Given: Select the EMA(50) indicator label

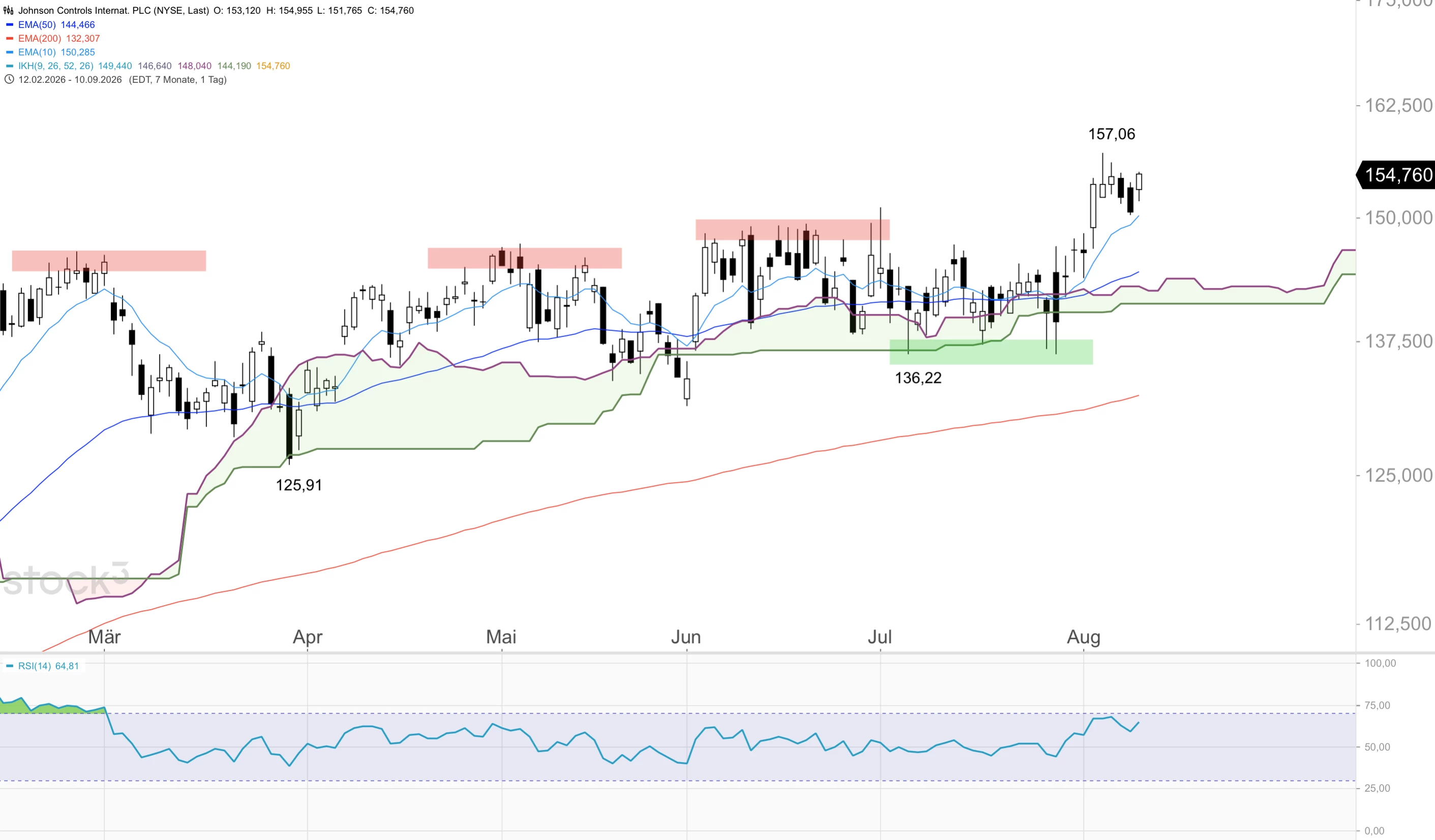Looking at the screenshot, I should tap(37, 24).
